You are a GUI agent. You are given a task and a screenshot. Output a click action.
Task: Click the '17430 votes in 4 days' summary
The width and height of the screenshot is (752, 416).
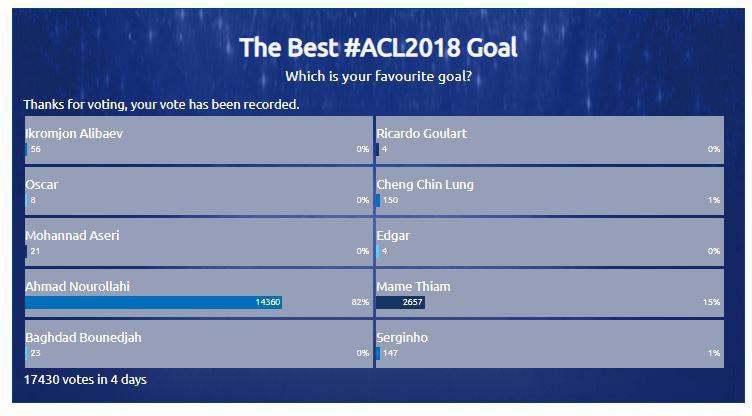(x=85, y=380)
